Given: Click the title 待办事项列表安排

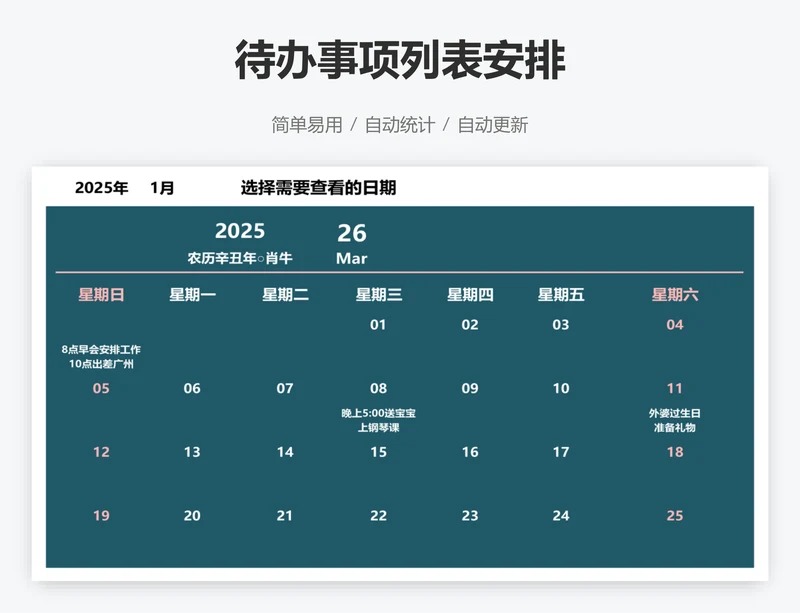Looking at the screenshot, I should click(400, 60).
